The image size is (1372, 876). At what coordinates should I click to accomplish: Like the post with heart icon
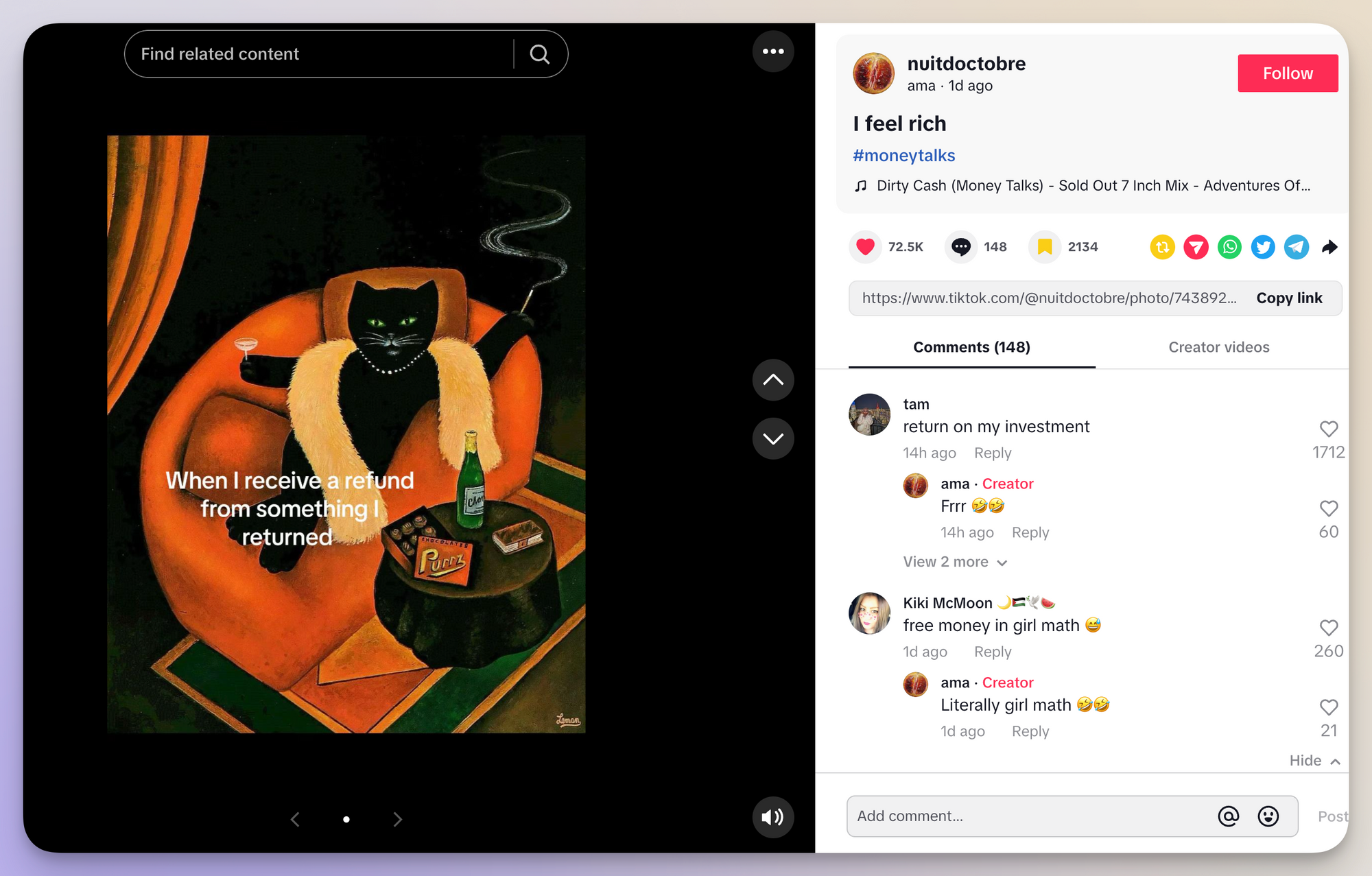click(866, 247)
